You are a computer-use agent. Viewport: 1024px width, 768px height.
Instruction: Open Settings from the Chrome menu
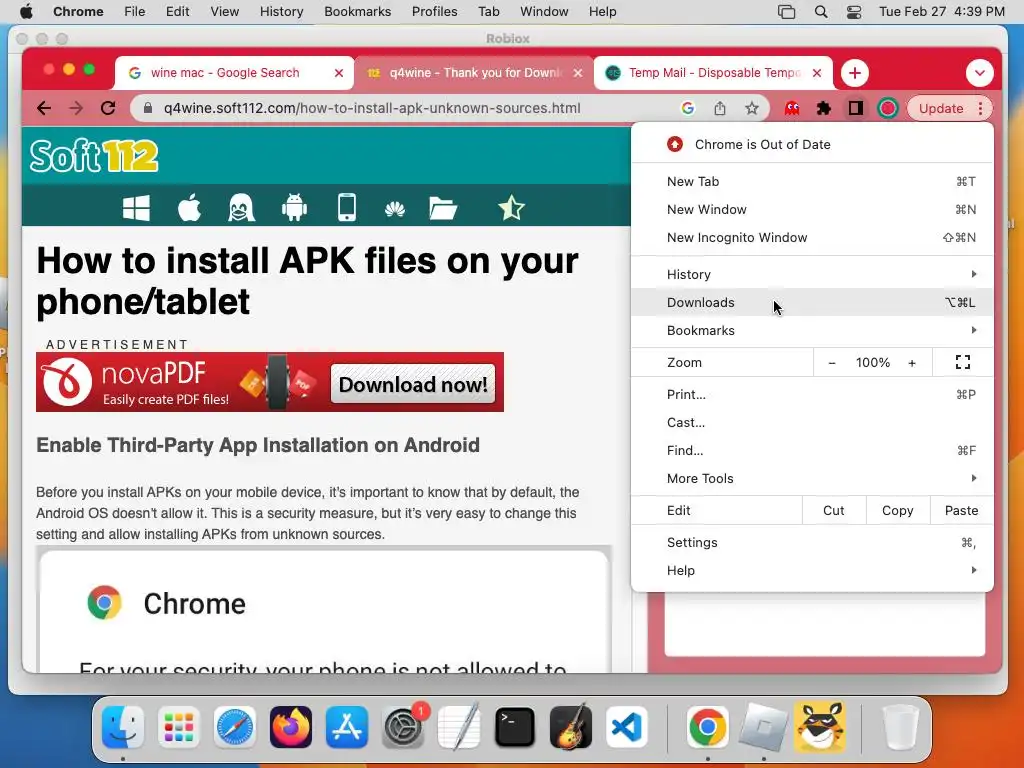click(812, 543)
